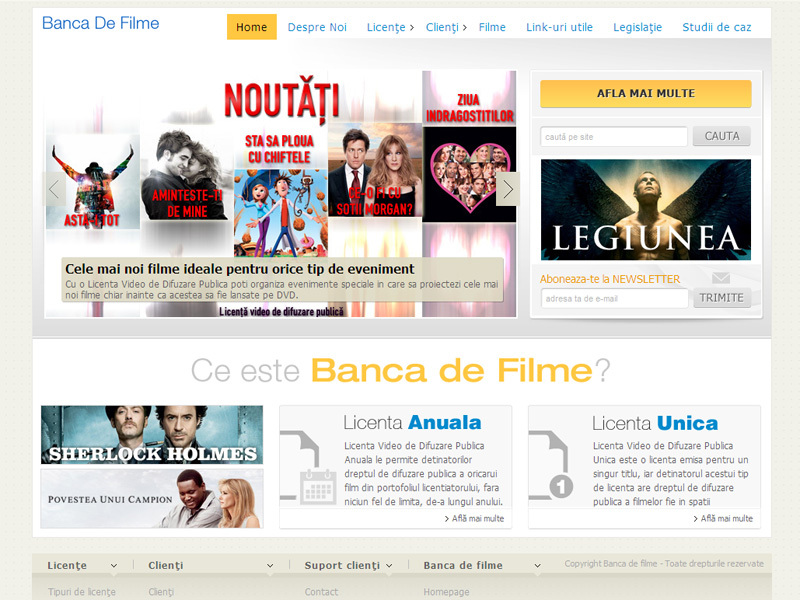This screenshot has width=800, height=600.
Task: Click the TRIMITE newsletter button
Action: tap(721, 298)
